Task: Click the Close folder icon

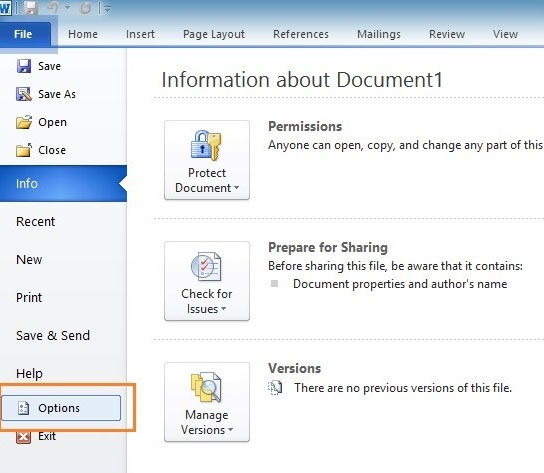Action: coord(24,150)
